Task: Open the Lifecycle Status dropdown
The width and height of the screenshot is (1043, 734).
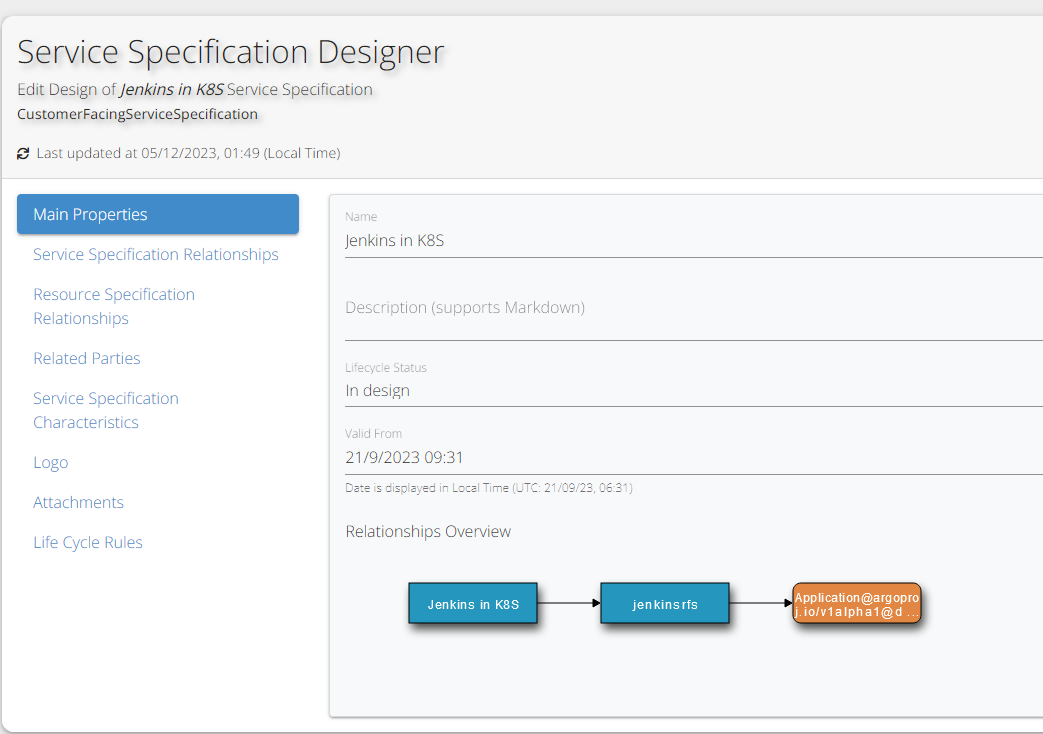Action: (x=690, y=391)
